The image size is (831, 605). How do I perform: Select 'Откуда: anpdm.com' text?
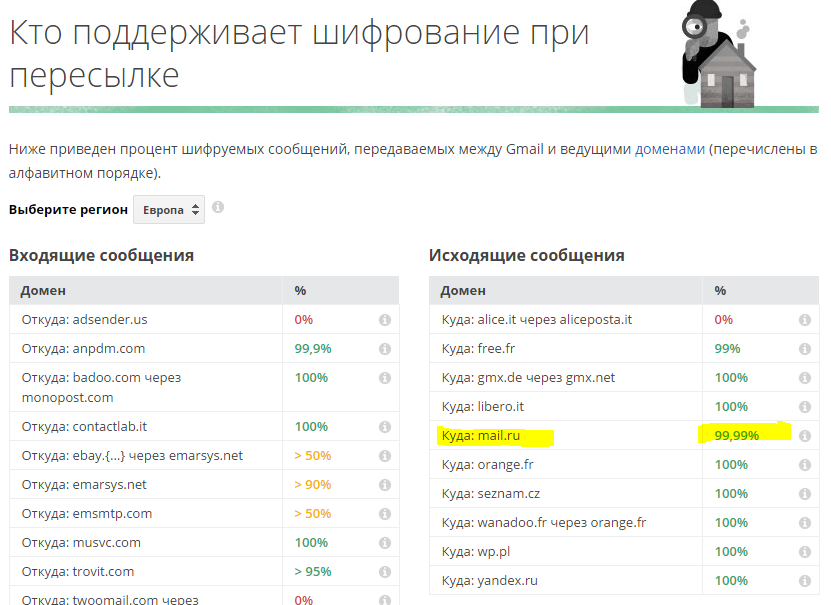[83, 349]
